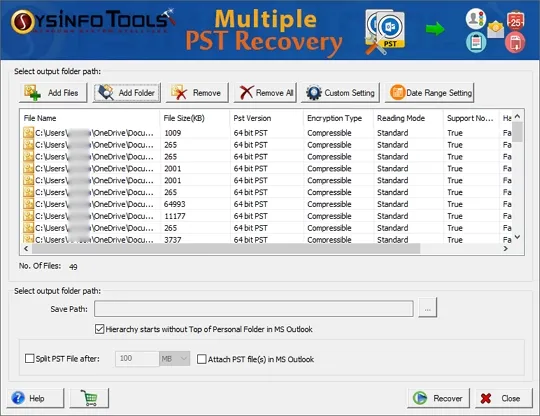Screen dimensions: 540x416
Task: Select the file row sized 11177 KB
Action: (x=267, y=216)
